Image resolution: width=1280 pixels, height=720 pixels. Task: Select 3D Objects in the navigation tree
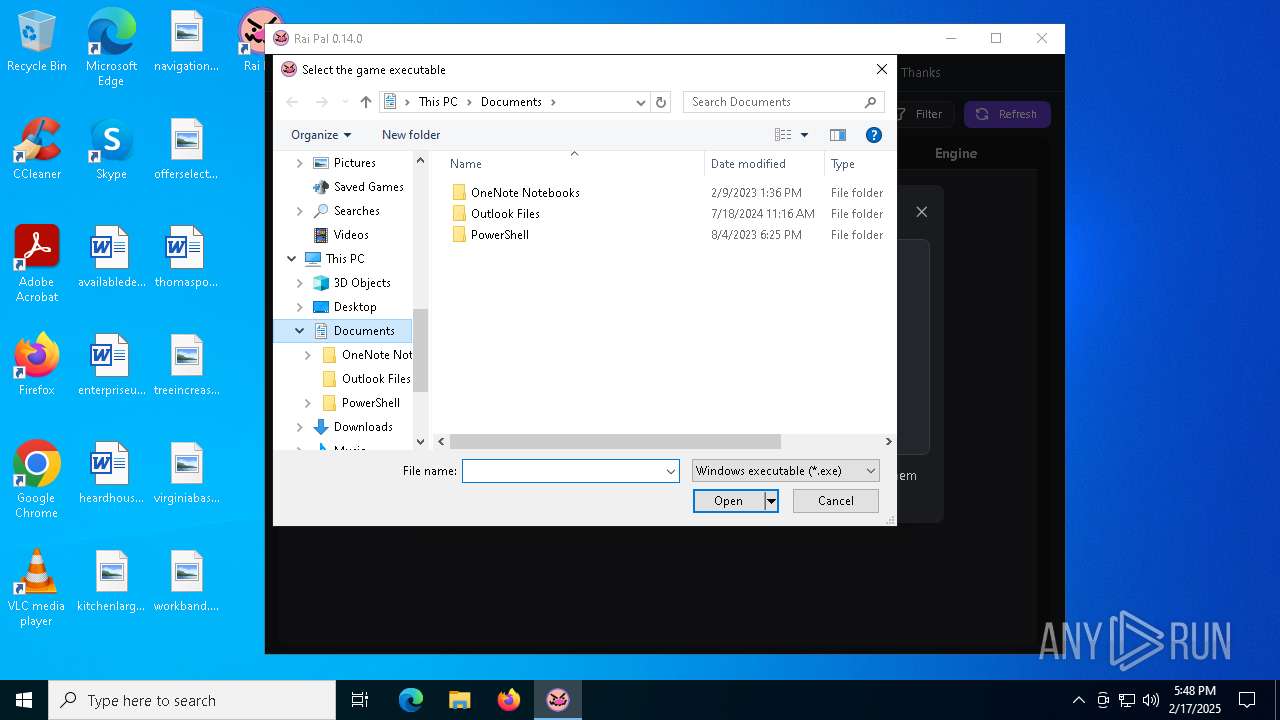click(362, 283)
